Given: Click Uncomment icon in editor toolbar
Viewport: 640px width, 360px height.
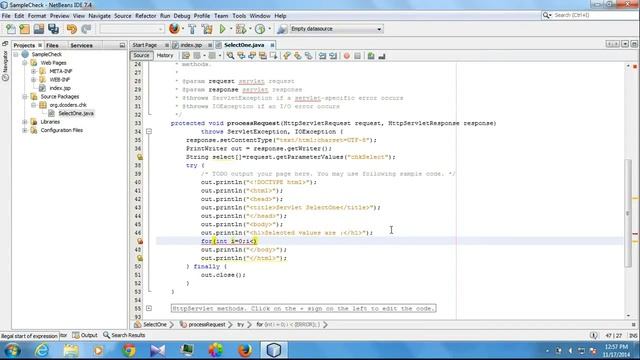Looking at the screenshot, I should [x=382, y=56].
